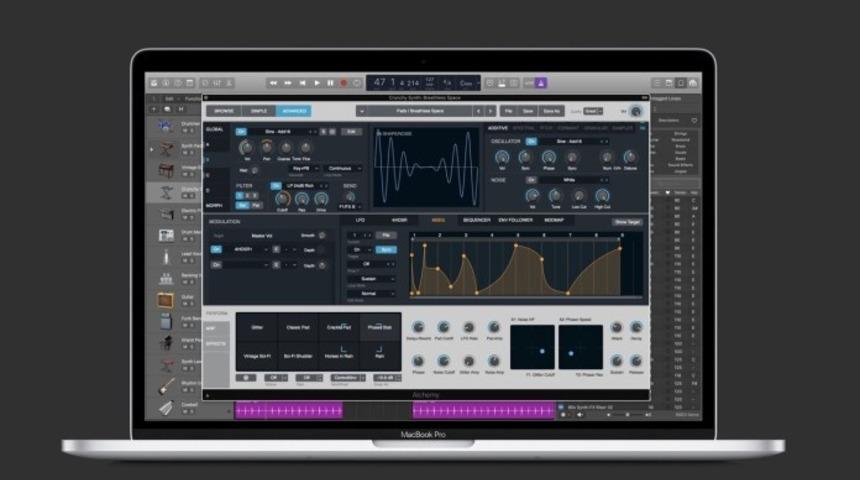The width and height of the screenshot is (860, 480).
Task: Switch Alchemy to Simple view
Action: (x=258, y=111)
